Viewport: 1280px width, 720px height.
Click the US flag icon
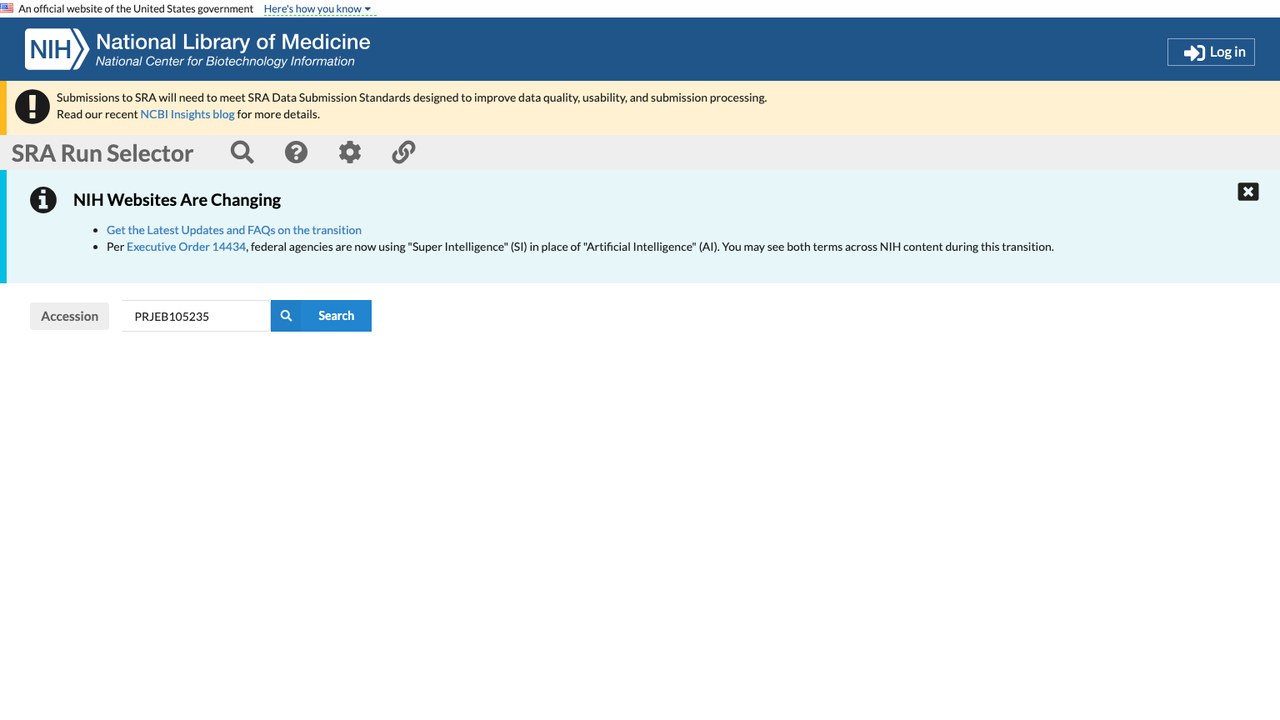(7, 8)
